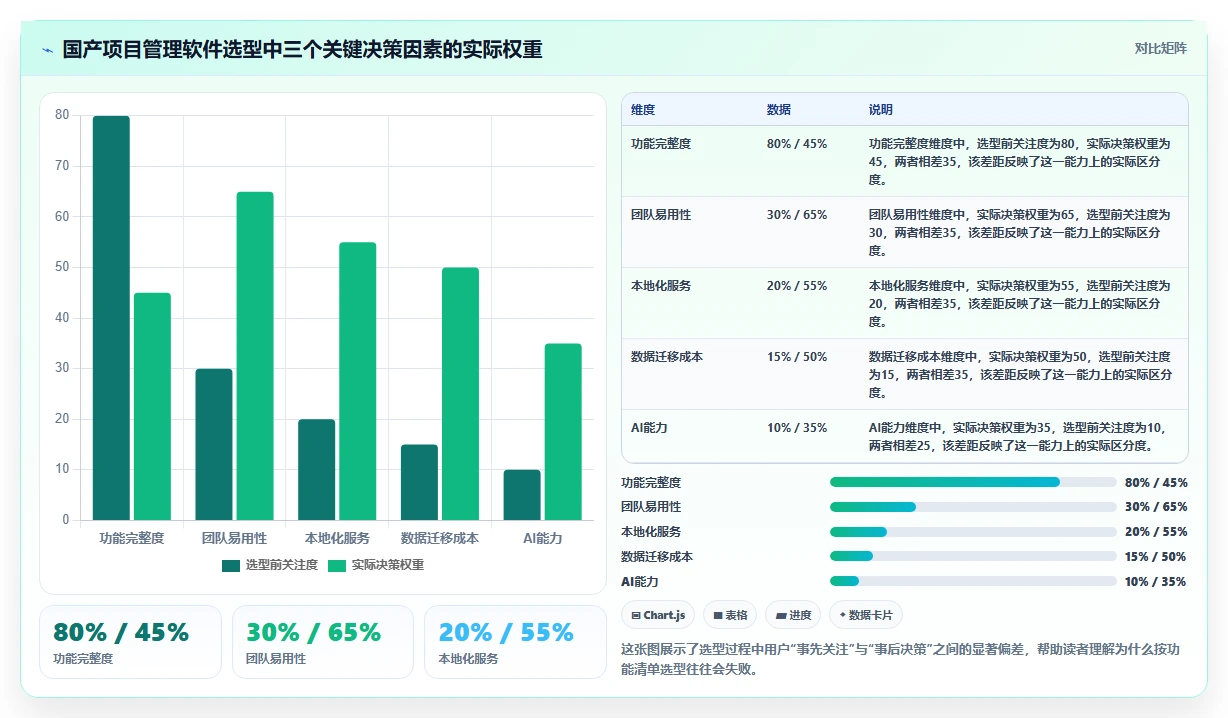Click the 进度 tag chip
The width and height of the screenshot is (1228, 718).
[793, 615]
